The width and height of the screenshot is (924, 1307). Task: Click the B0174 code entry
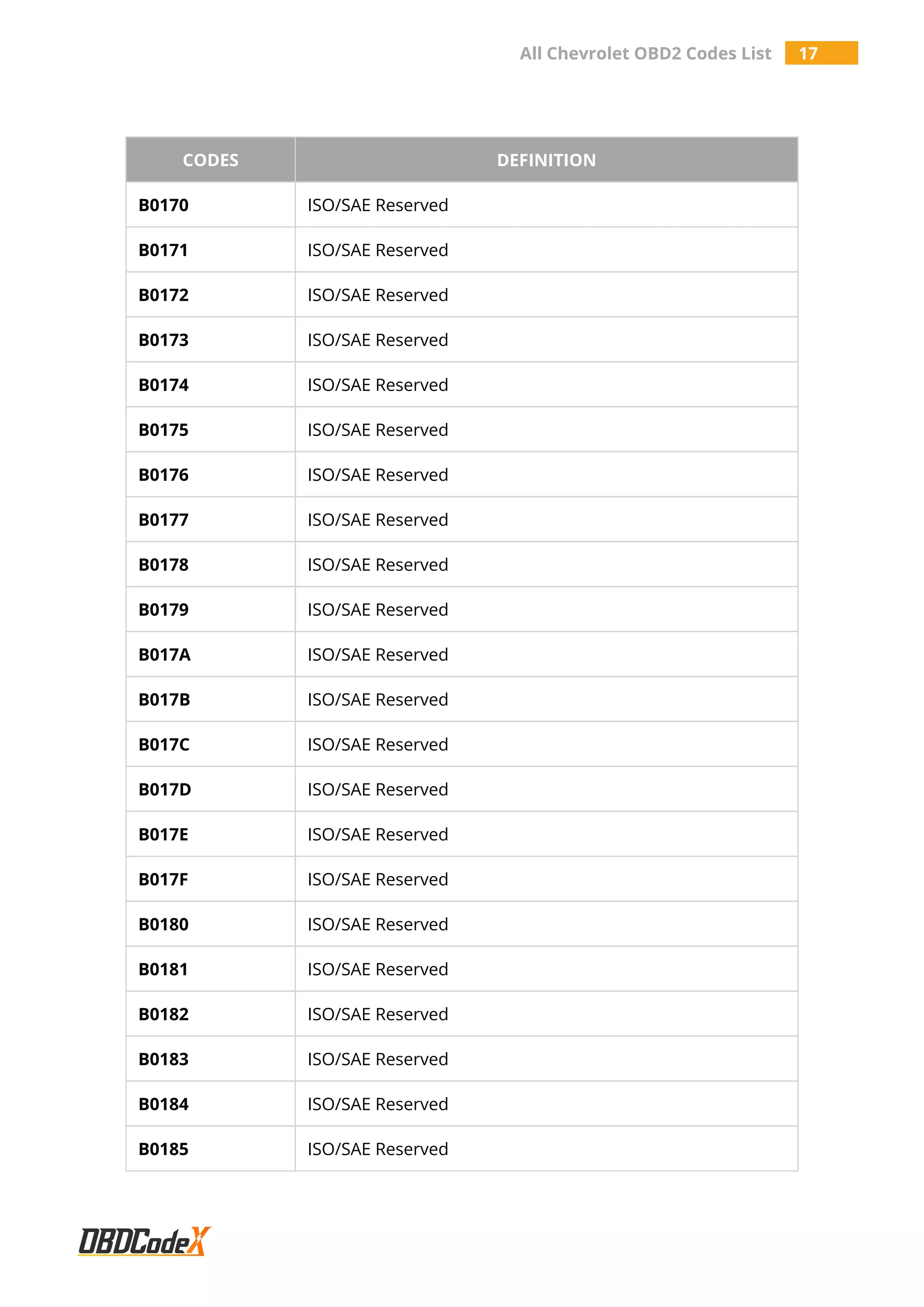[x=163, y=385]
